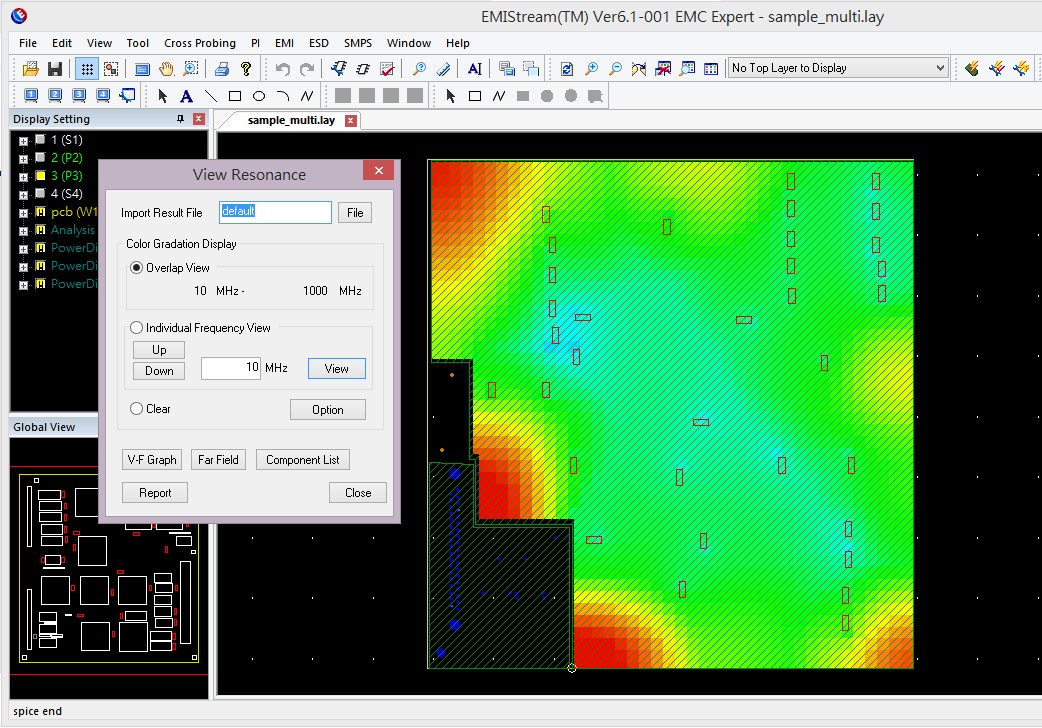Select the Clear radio button

tap(137, 409)
